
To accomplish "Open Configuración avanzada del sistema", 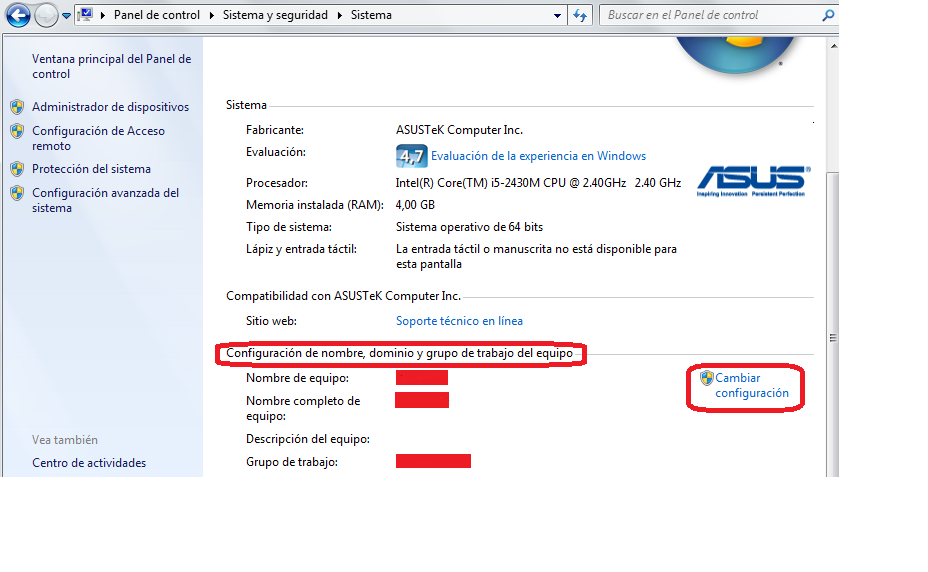I will [x=105, y=200].
